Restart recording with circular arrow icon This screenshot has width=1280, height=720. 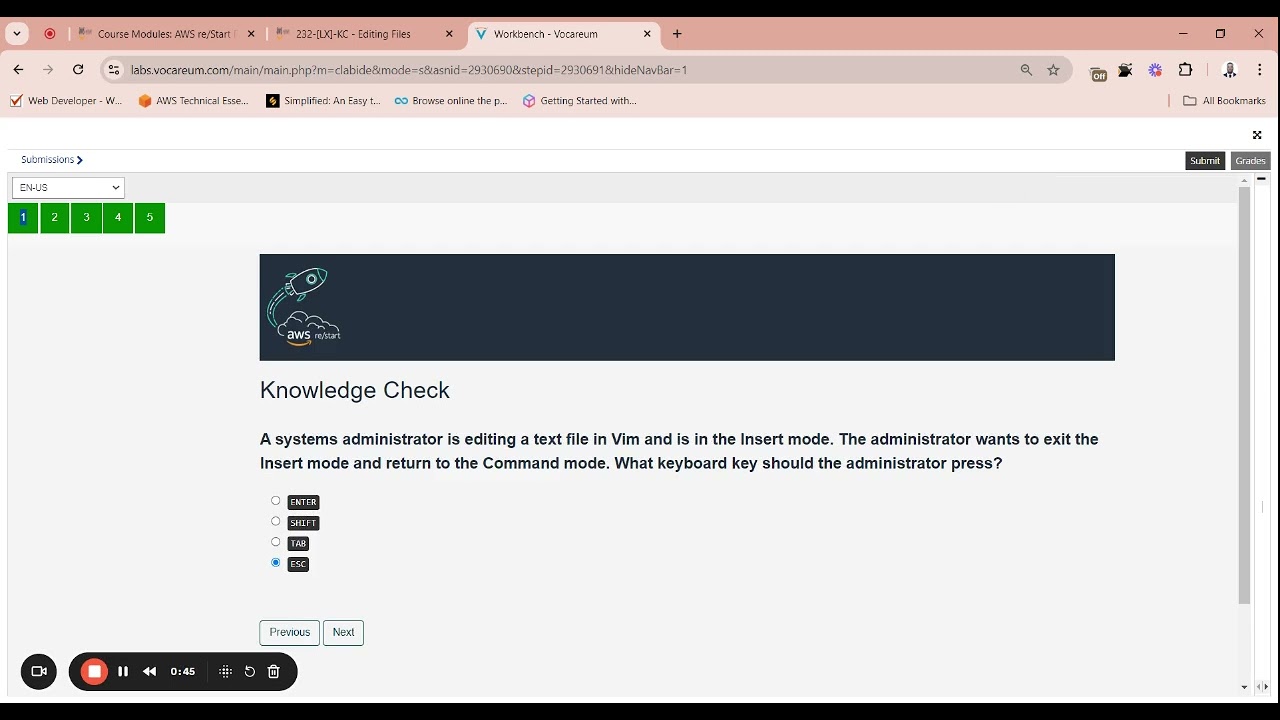[x=250, y=672]
